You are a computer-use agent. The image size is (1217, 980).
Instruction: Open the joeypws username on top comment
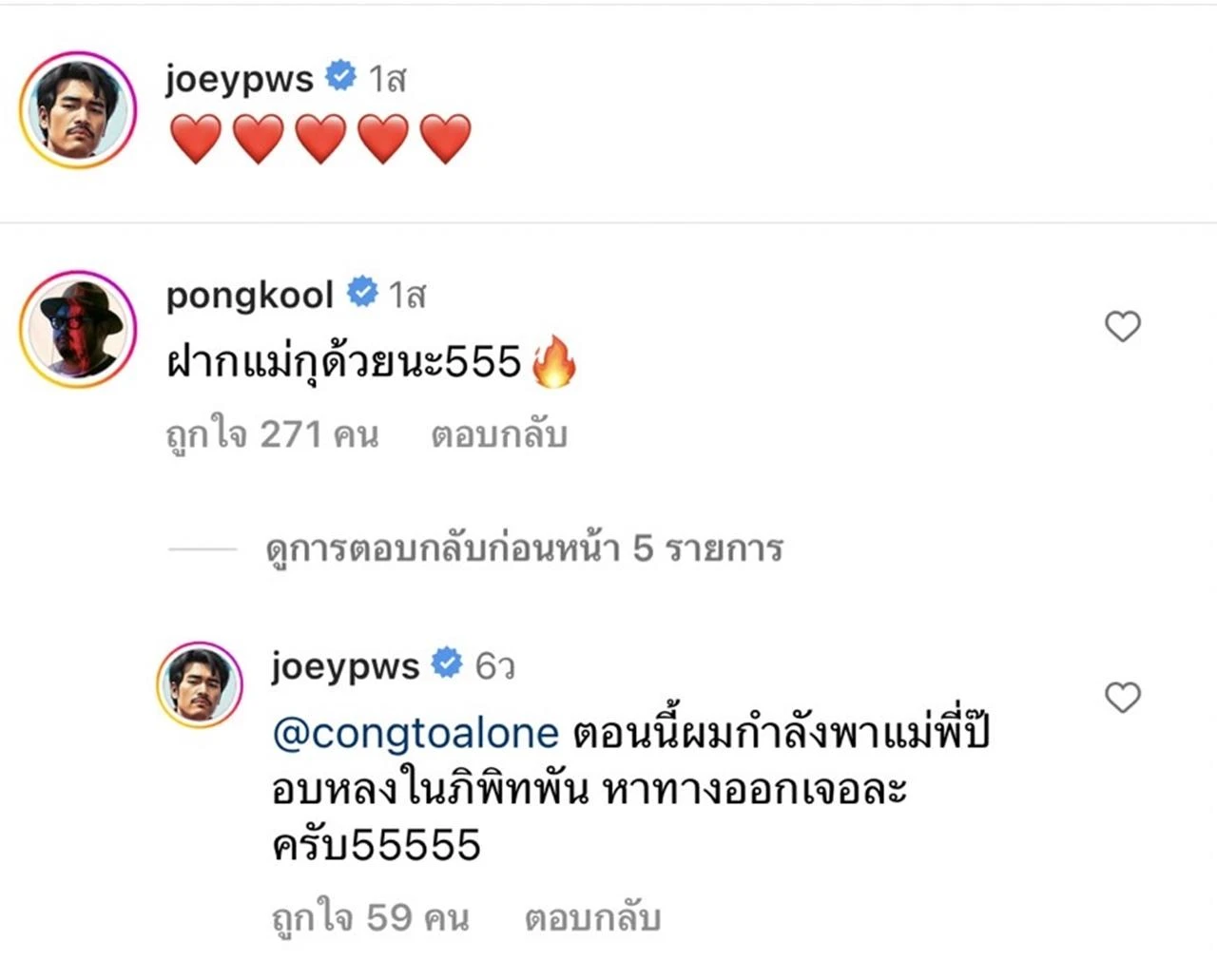[240, 78]
